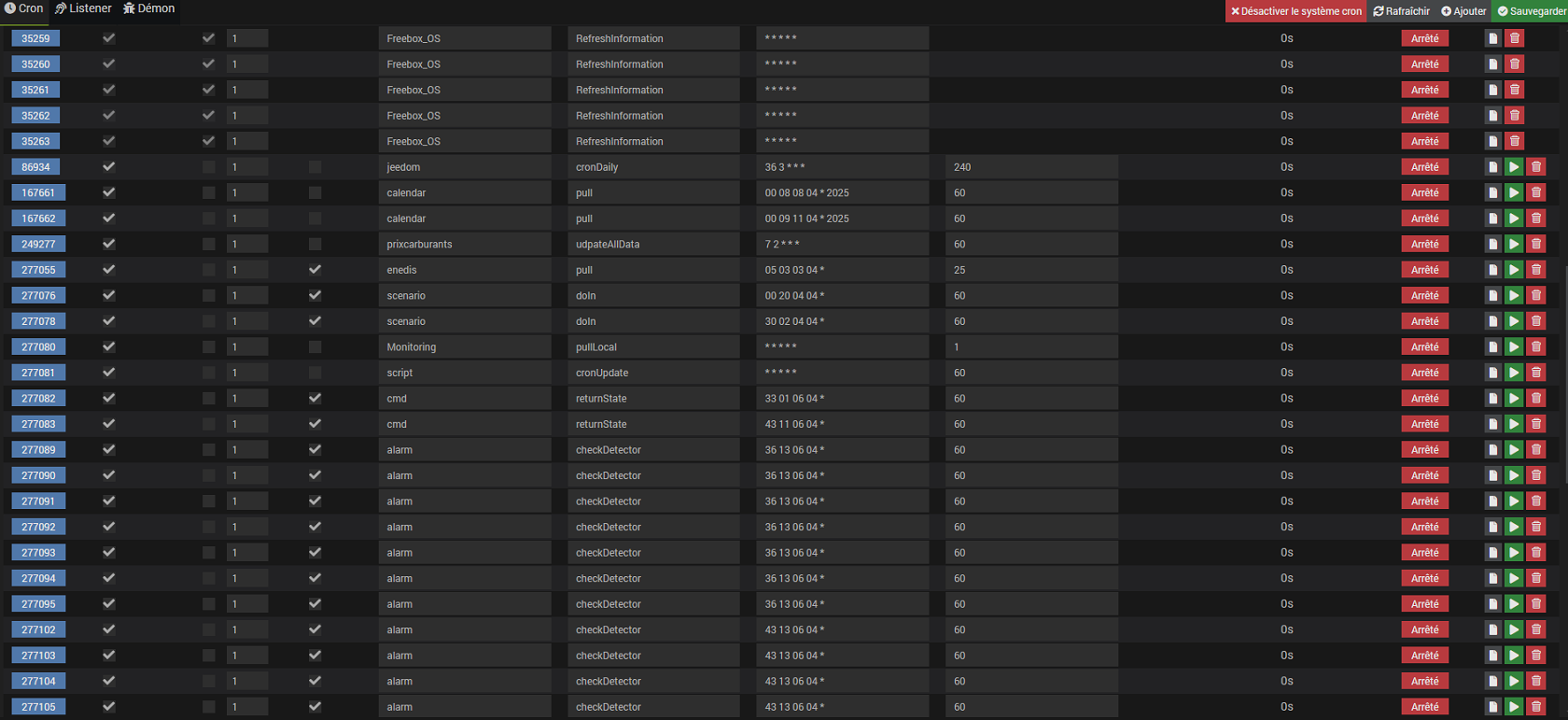The width and height of the screenshot is (1568, 720).
Task: Add a new cron with Ajouter
Action: click(x=1463, y=11)
